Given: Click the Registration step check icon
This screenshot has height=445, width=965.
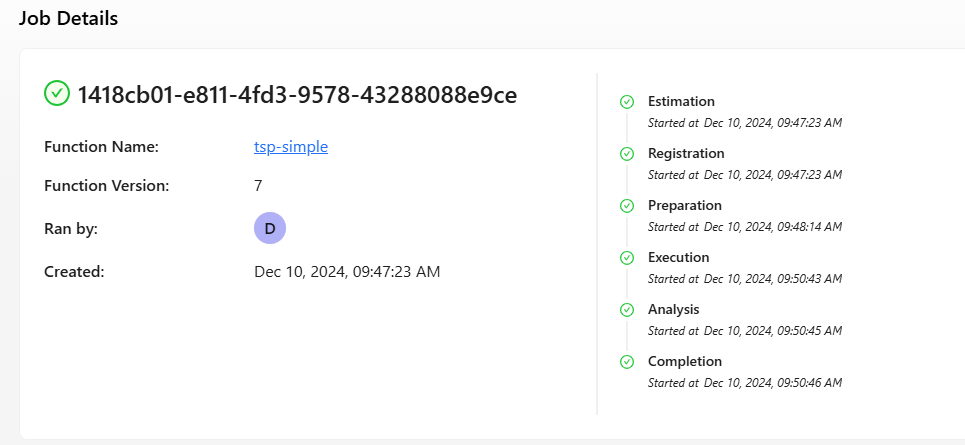Looking at the screenshot, I should 627,154.
